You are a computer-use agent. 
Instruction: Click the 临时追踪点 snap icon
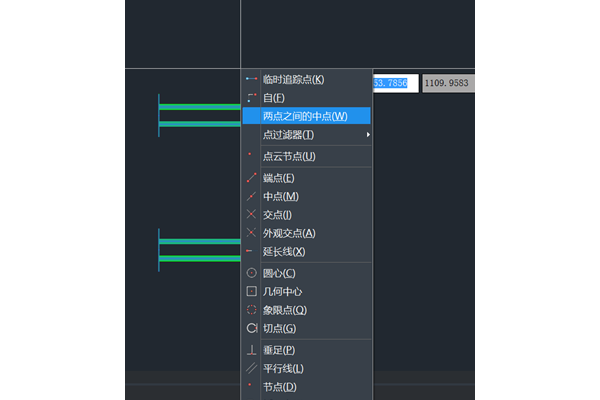tap(252, 79)
